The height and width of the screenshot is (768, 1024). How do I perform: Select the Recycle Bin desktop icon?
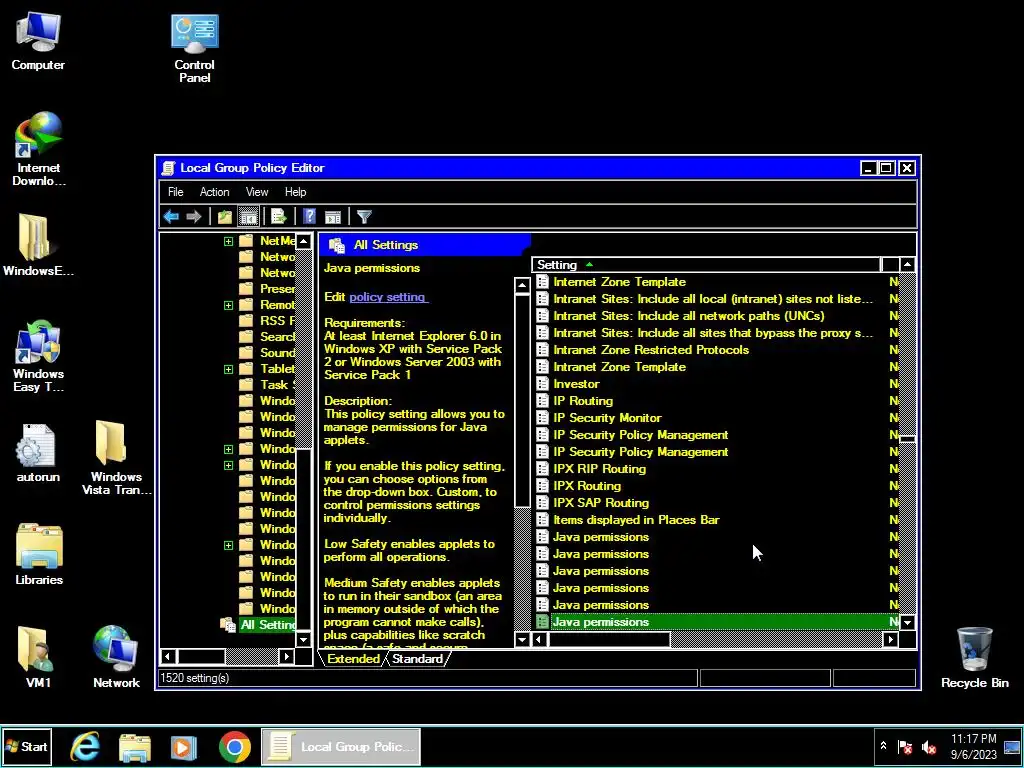coord(974,656)
